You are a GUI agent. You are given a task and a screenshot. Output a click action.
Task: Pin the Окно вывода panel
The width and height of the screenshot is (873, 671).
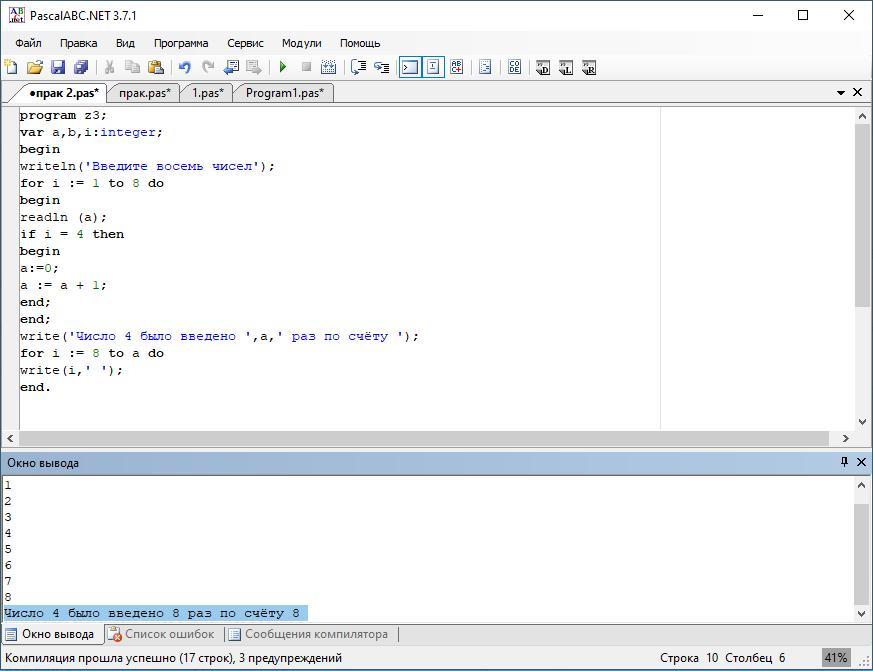[x=844, y=462]
